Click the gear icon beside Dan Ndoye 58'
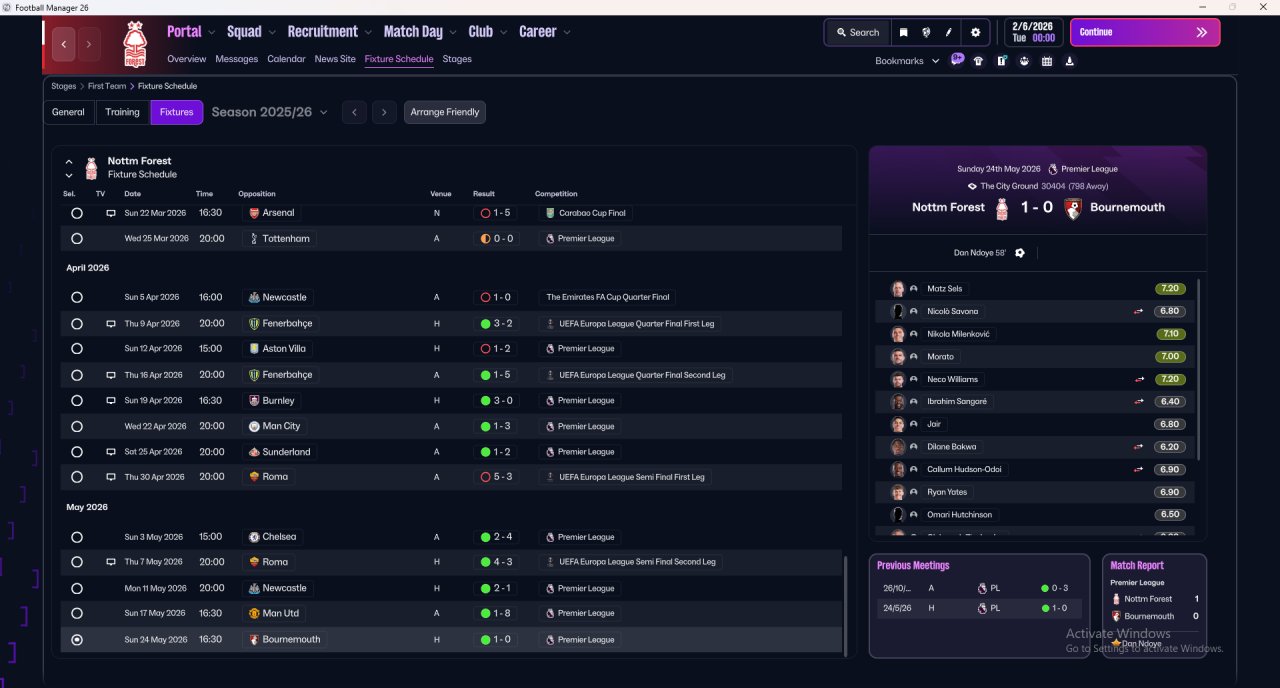Viewport: 1280px width, 688px height. [1020, 253]
